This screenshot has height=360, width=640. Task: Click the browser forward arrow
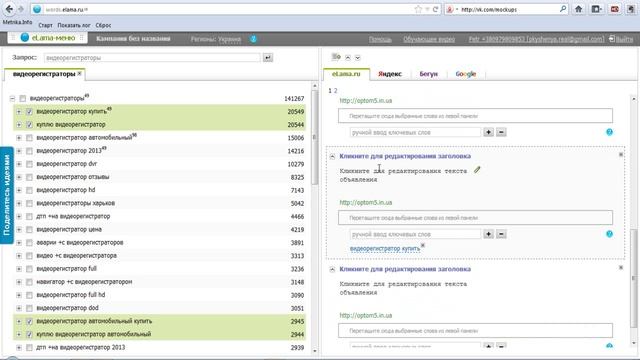(21, 9)
